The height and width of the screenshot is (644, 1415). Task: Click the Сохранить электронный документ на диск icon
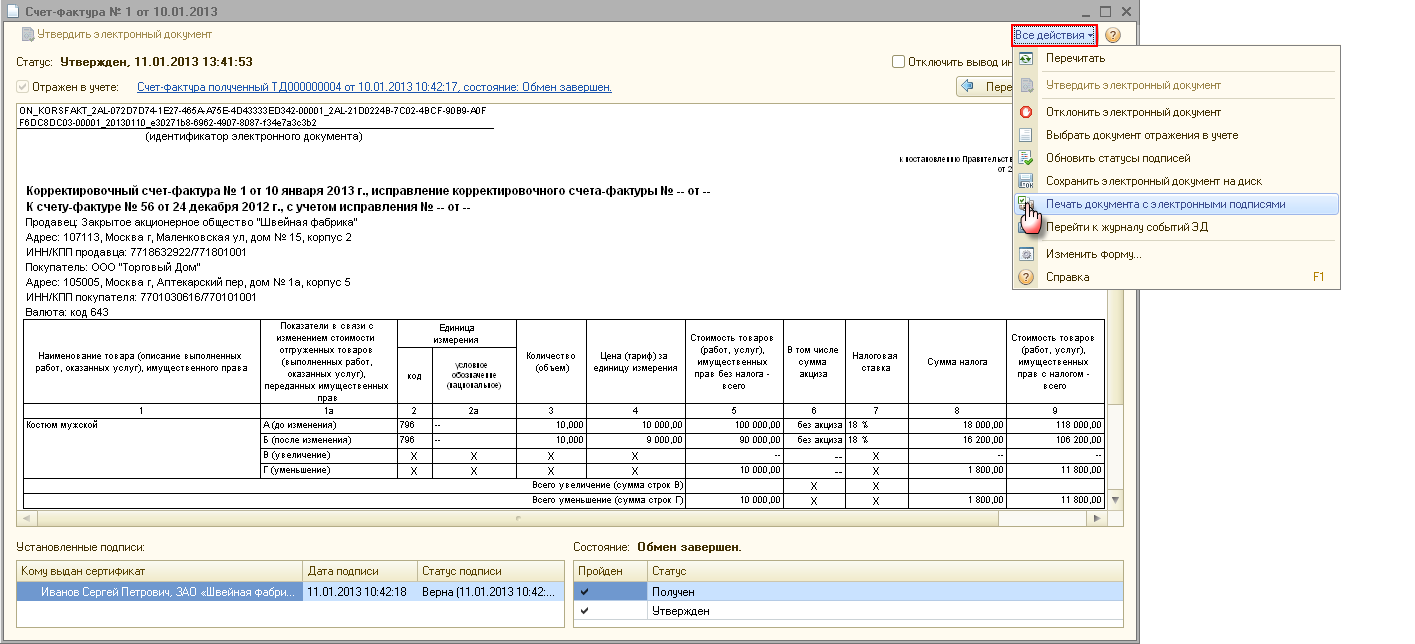coord(1025,181)
